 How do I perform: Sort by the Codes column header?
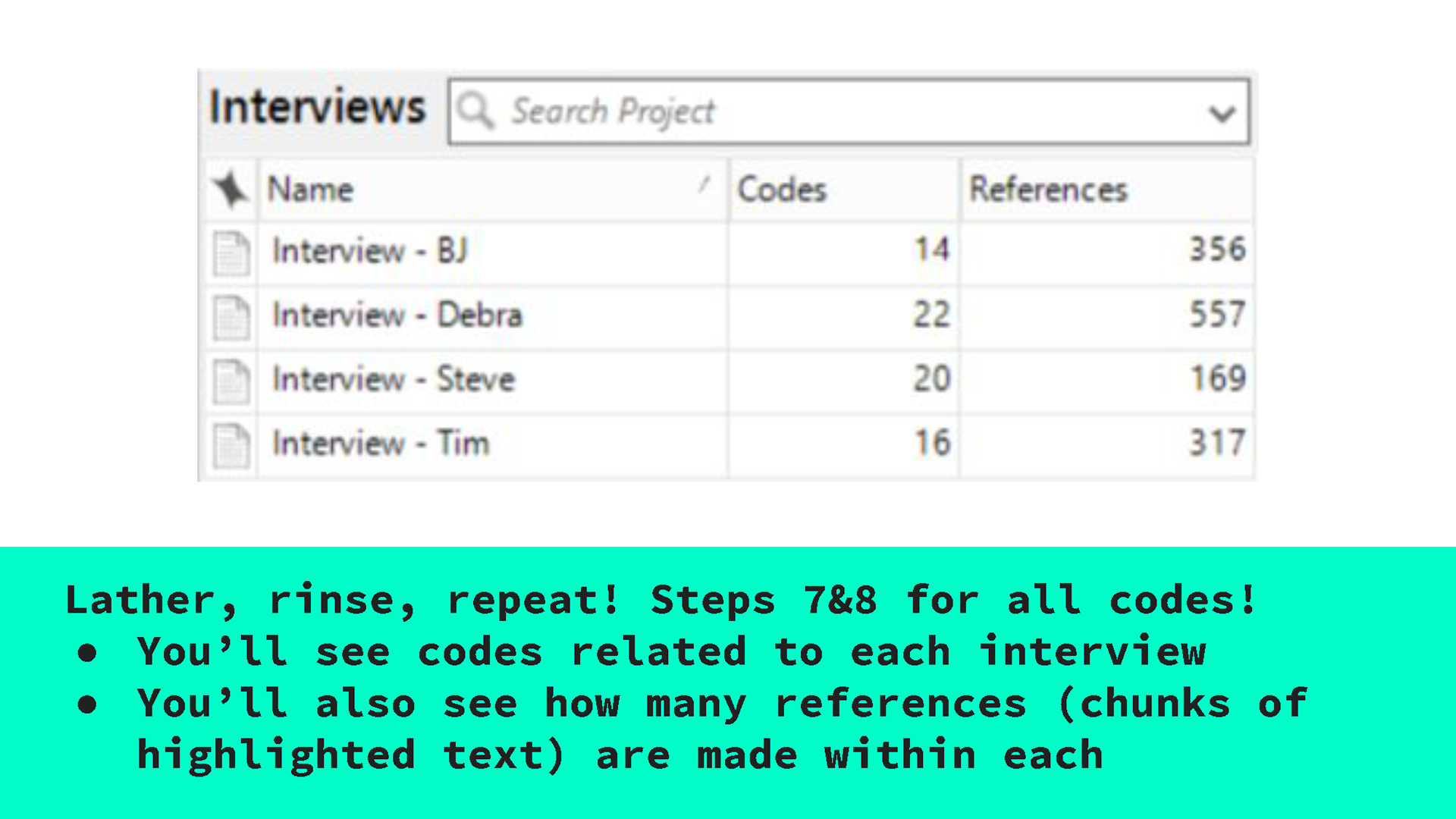pyautogui.click(x=782, y=190)
